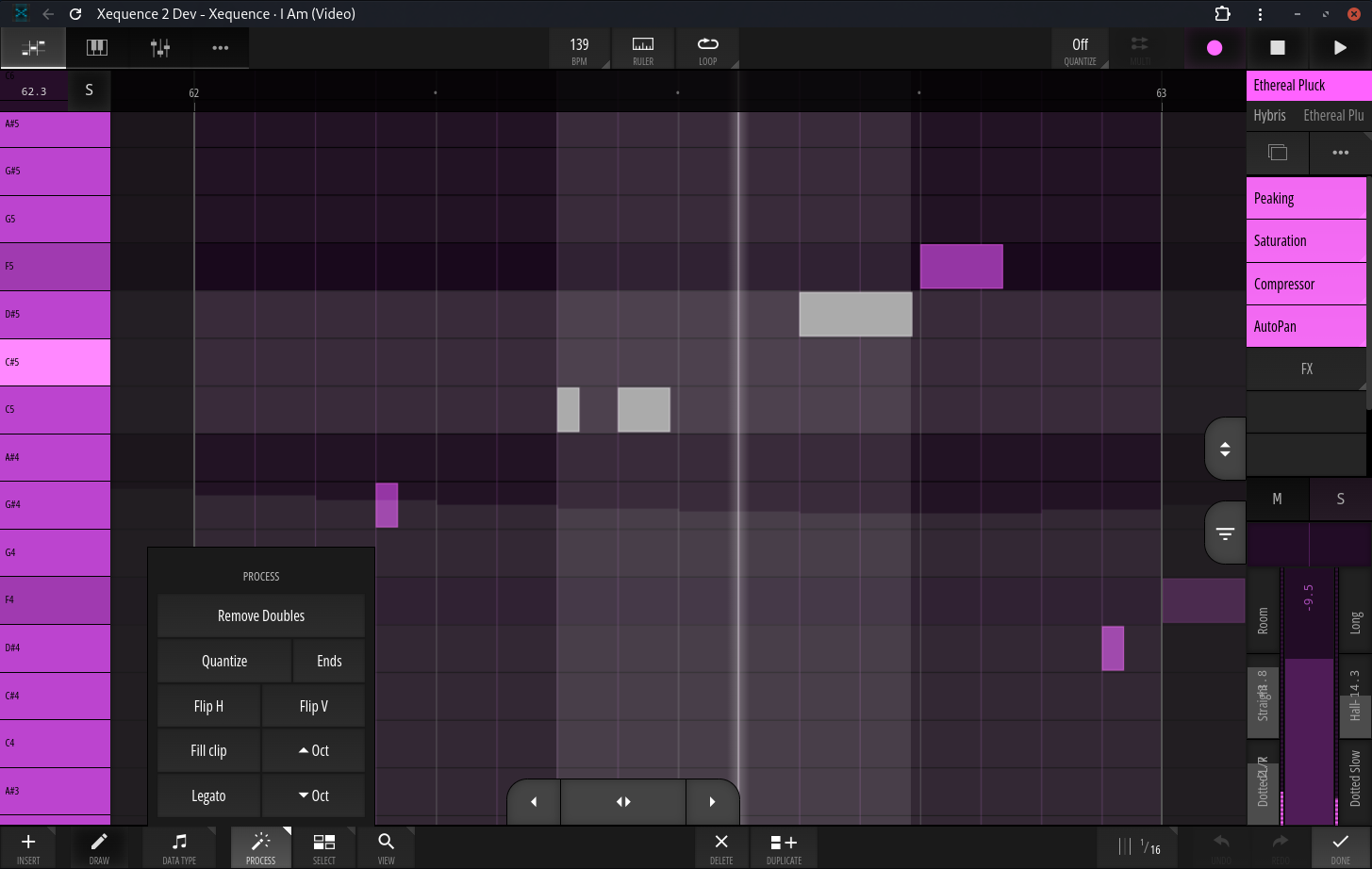Click the Insert plus tool
The width and height of the screenshot is (1372, 869).
[28, 847]
